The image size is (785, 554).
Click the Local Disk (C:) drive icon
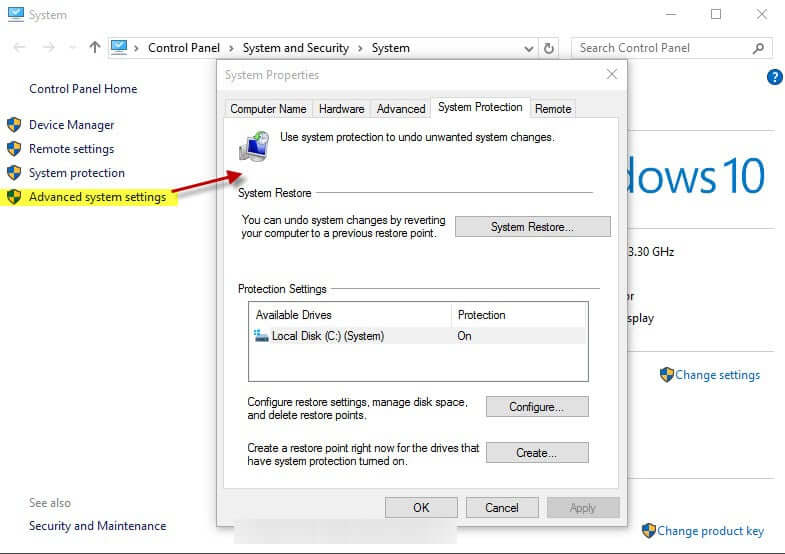click(x=261, y=335)
